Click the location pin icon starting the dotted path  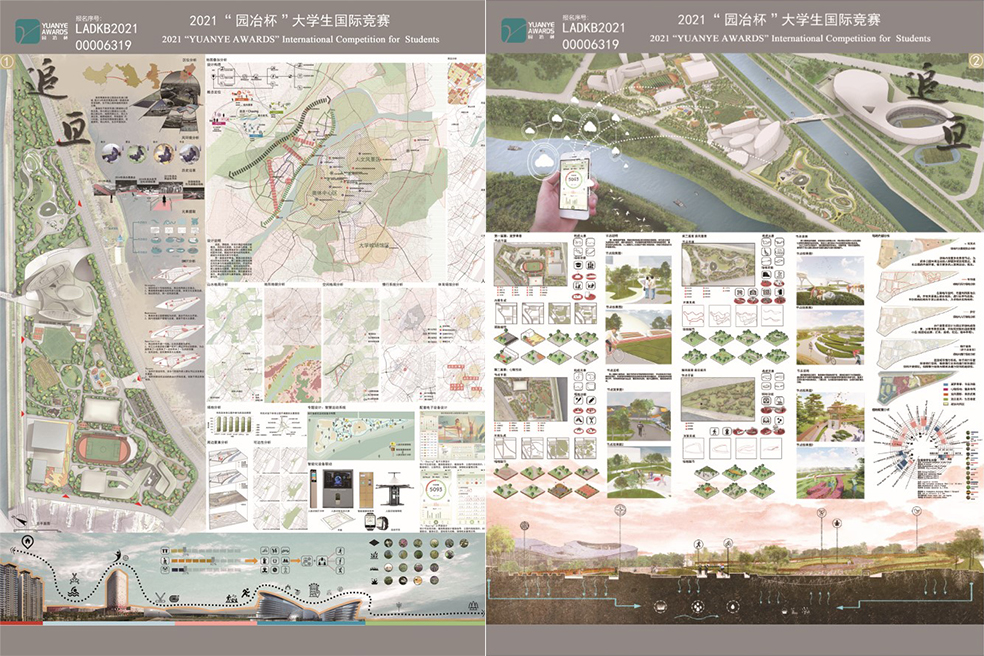[x=27, y=543]
